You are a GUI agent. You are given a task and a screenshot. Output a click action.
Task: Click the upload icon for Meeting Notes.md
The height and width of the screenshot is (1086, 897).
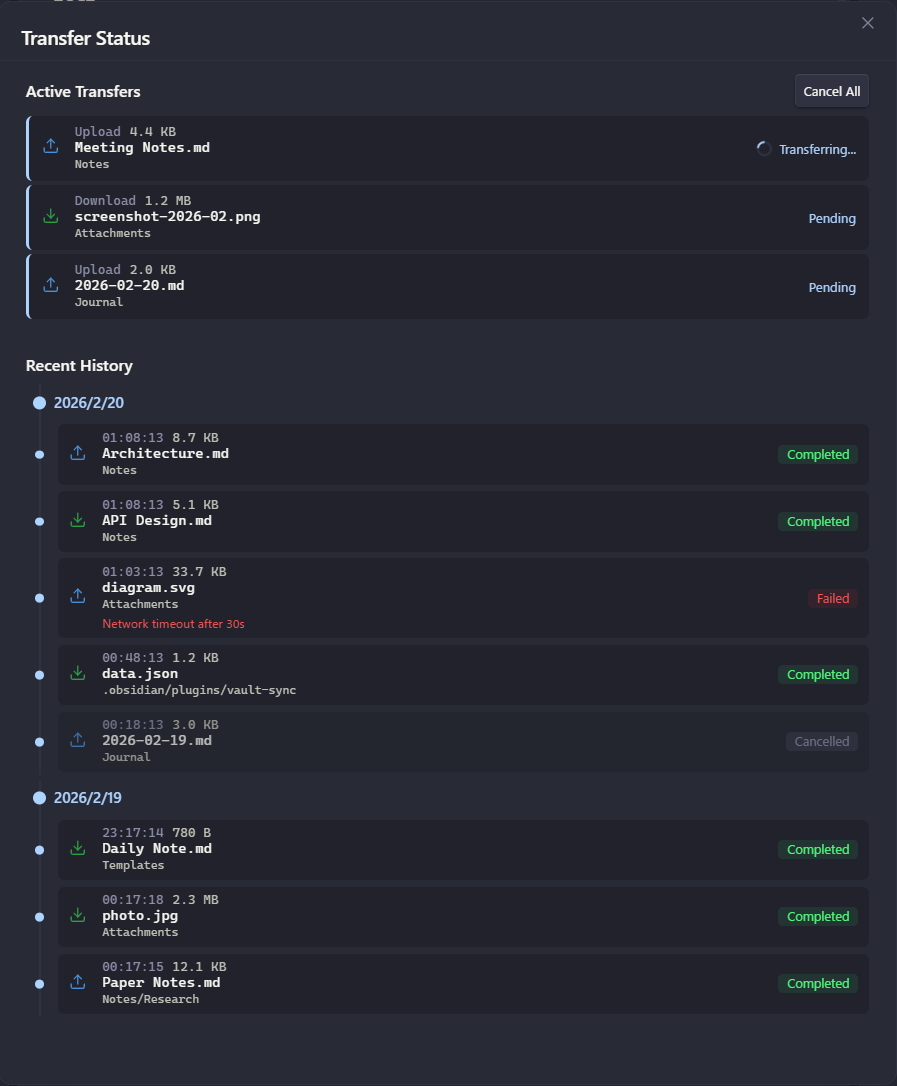pos(51,147)
